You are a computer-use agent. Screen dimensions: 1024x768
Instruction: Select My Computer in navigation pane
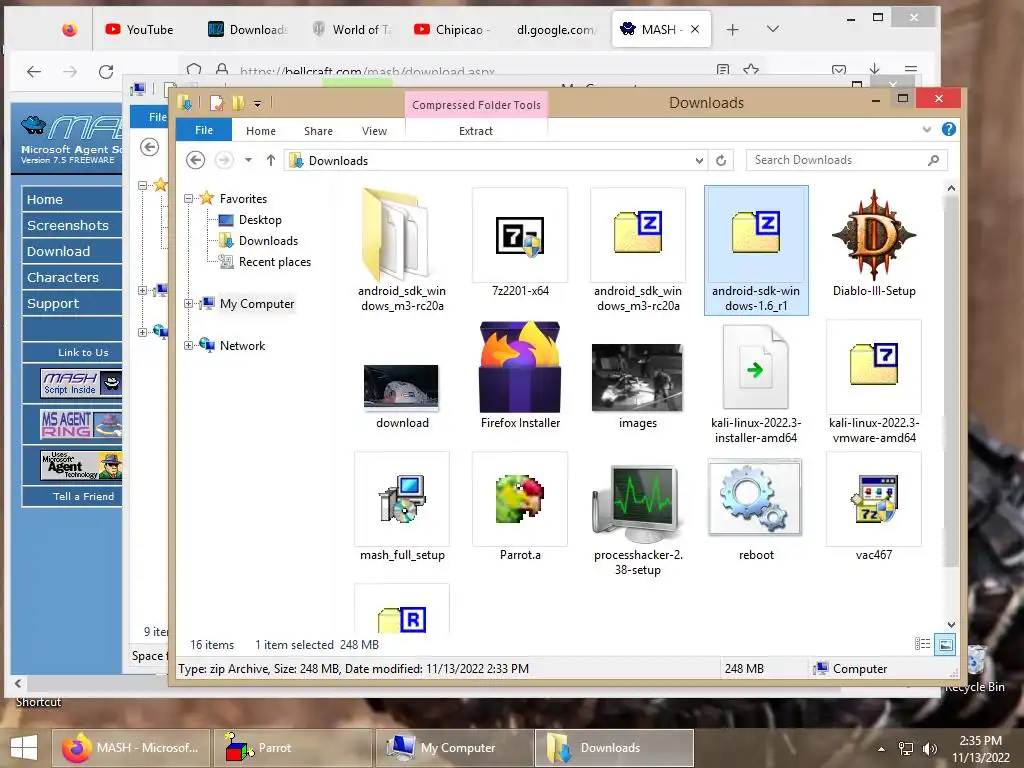(257, 304)
